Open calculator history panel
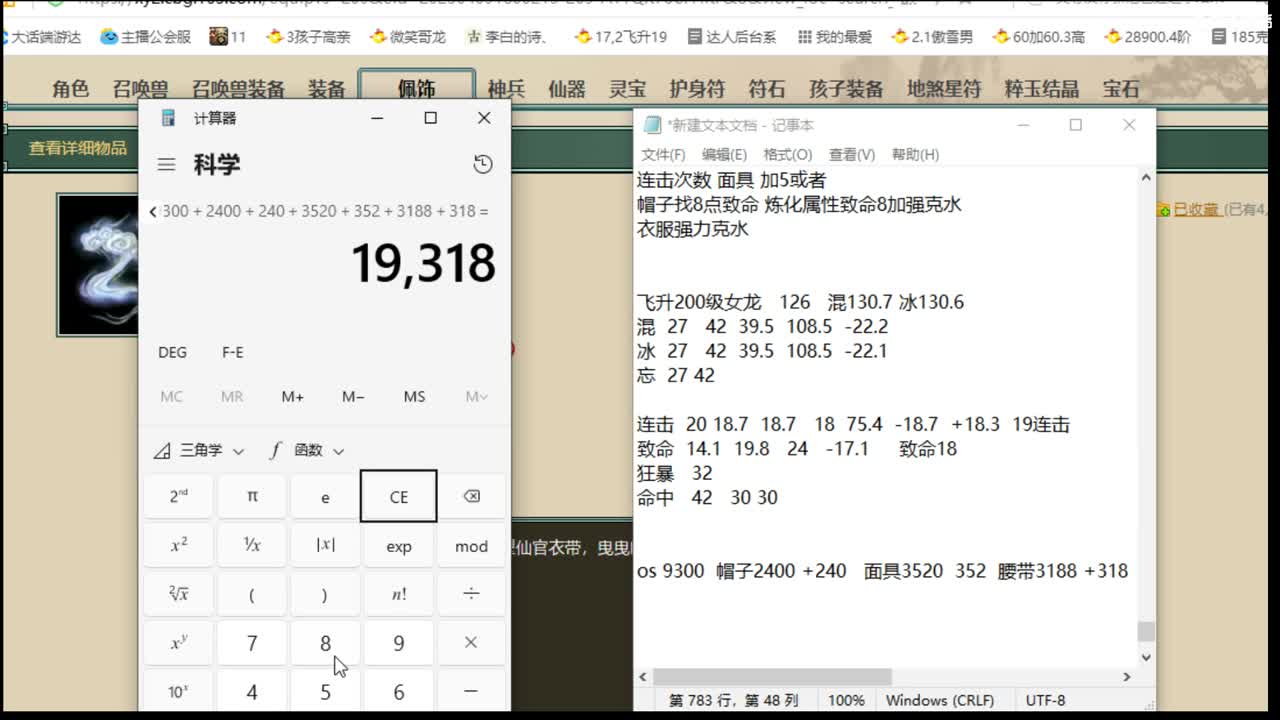The height and width of the screenshot is (720, 1280). [x=483, y=164]
